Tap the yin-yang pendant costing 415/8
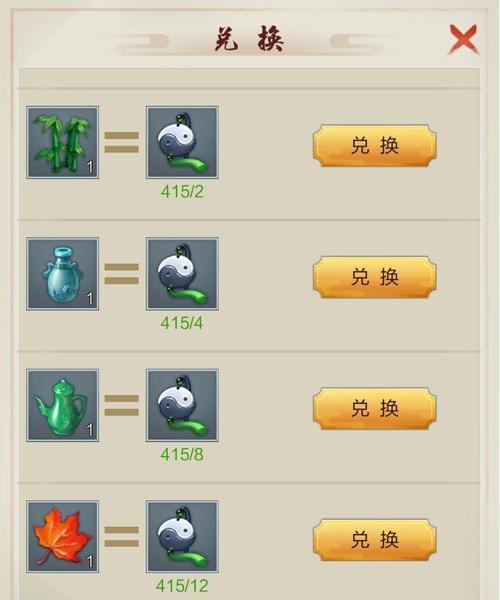Image resolution: width=500 pixels, height=600 pixels. (182, 405)
